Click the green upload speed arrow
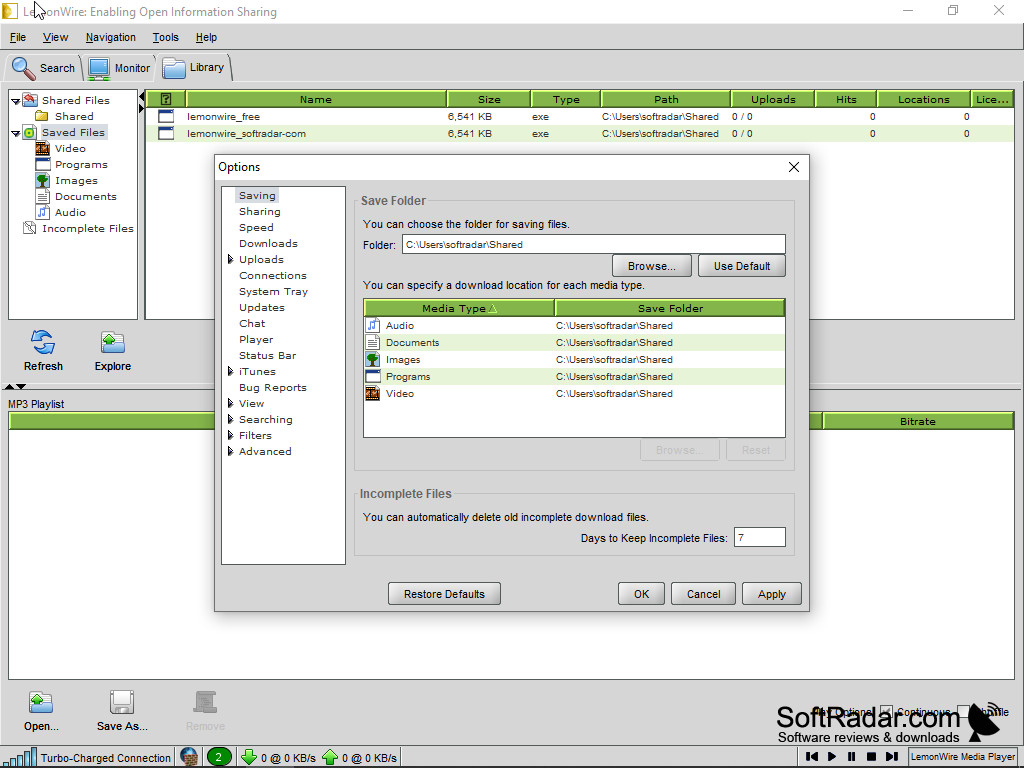Screen dimensions: 1024x768 click(330, 758)
